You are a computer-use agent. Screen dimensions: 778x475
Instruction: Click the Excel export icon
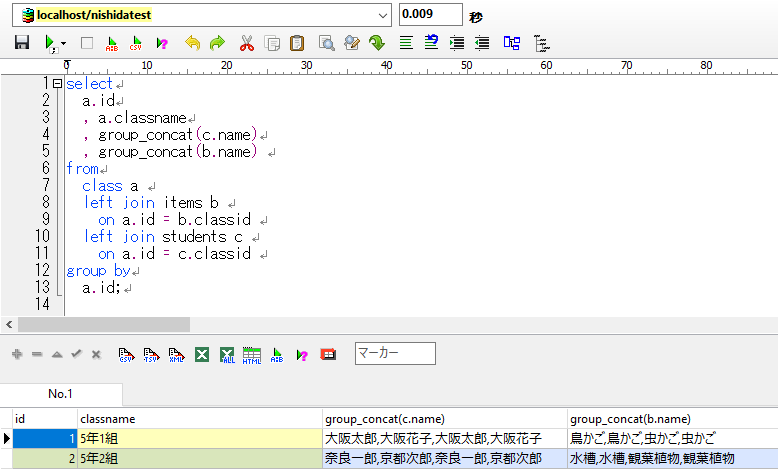pos(202,354)
